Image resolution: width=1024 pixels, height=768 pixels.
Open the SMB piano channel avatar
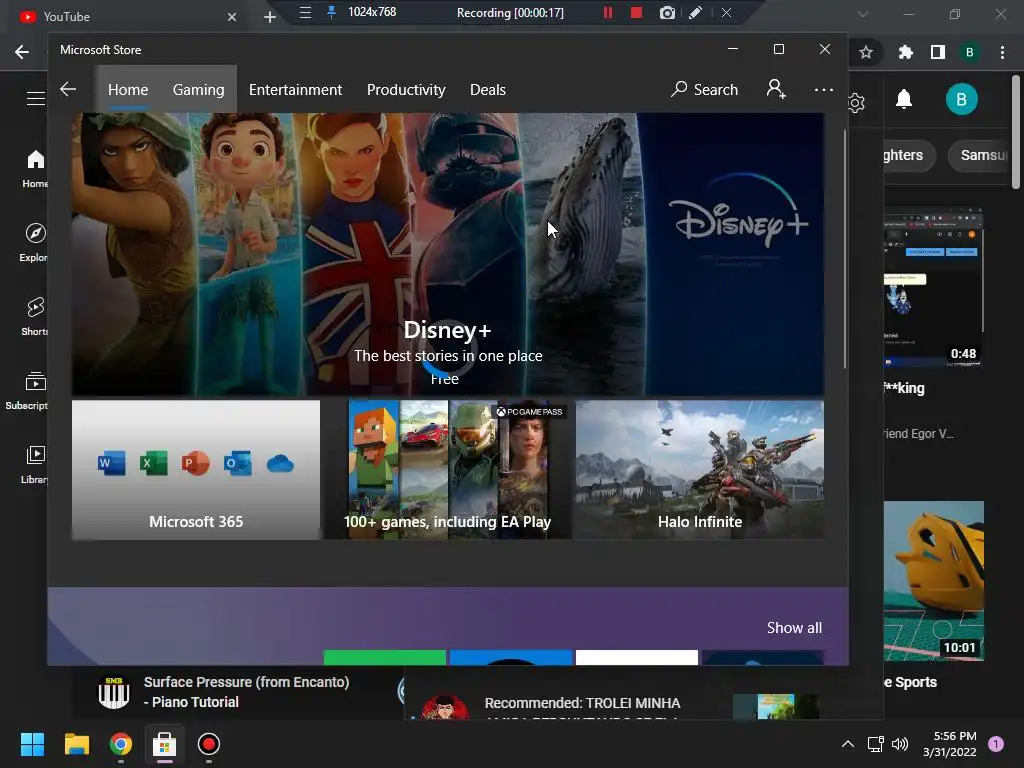114,692
